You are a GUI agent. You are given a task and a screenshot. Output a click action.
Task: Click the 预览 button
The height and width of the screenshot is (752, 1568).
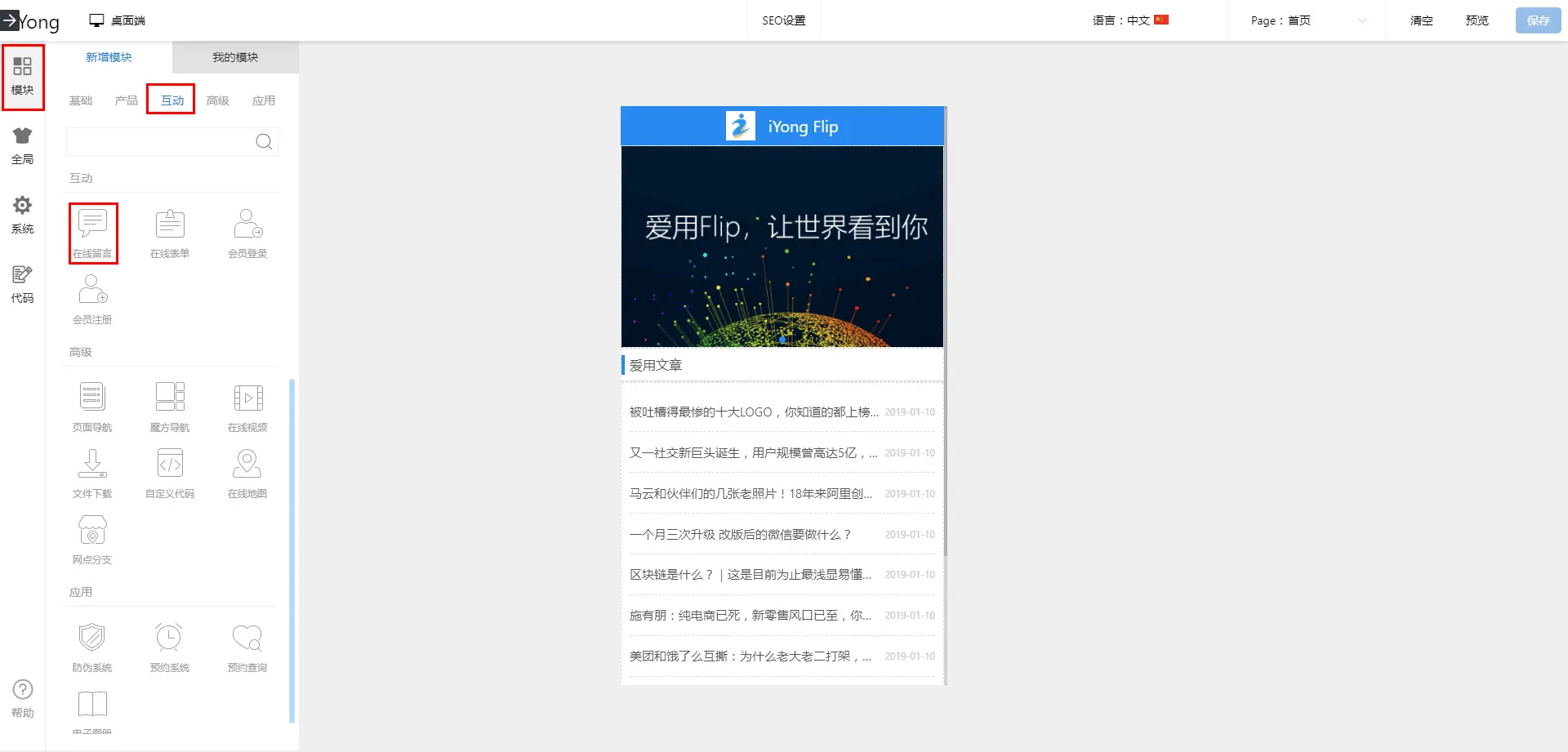point(1477,20)
